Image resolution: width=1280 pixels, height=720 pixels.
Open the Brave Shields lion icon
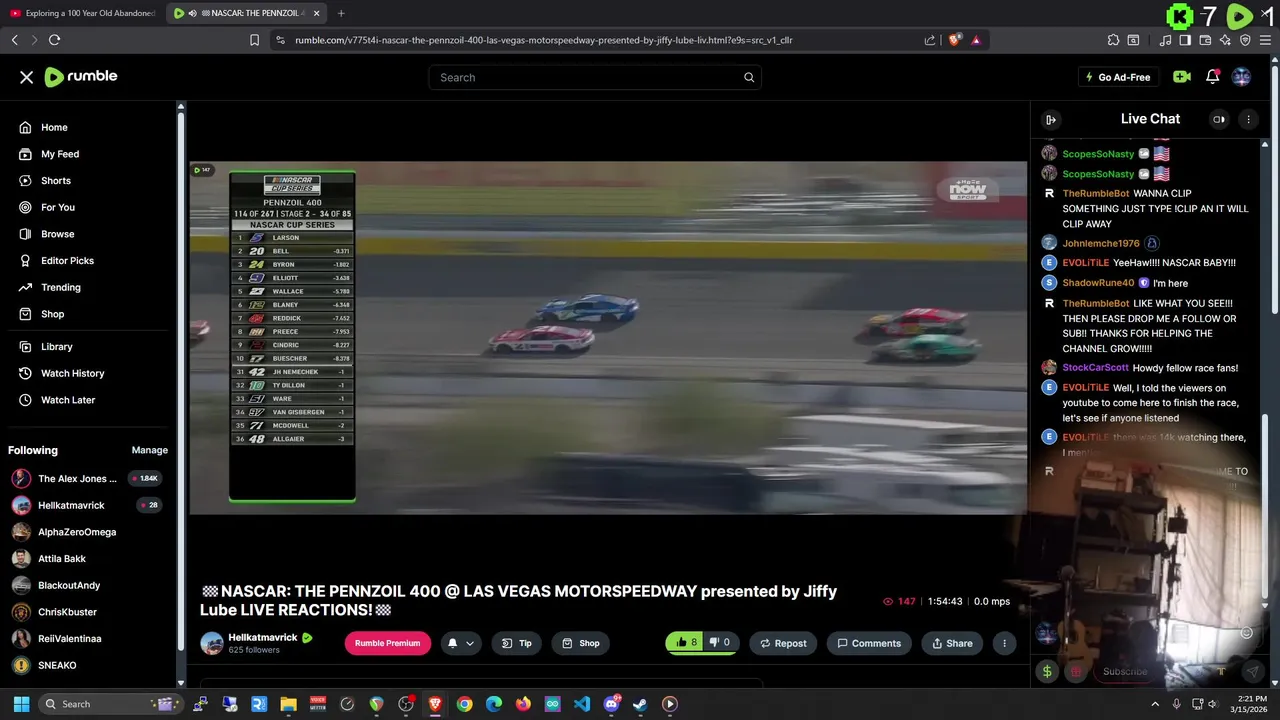(954, 40)
